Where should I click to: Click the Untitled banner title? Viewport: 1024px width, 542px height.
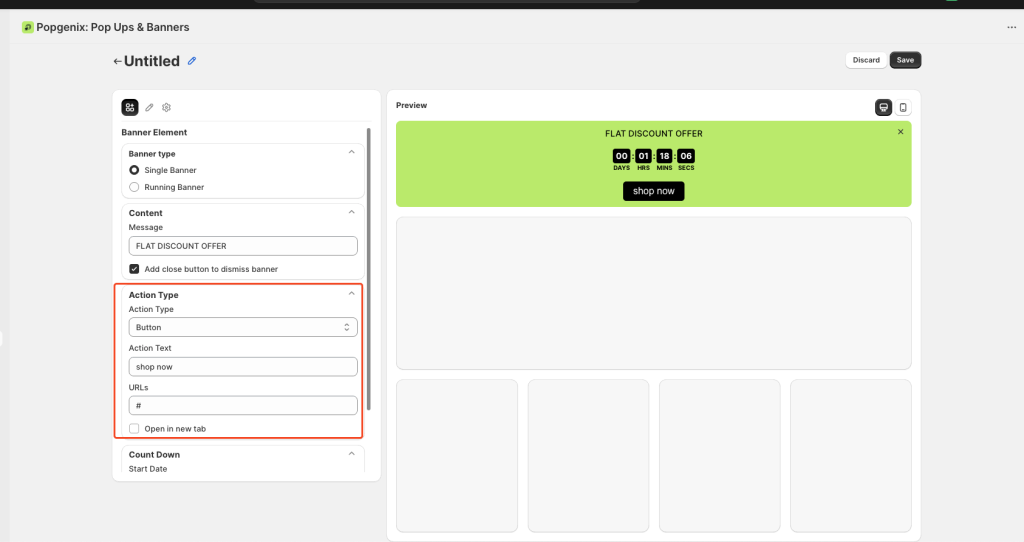point(152,61)
